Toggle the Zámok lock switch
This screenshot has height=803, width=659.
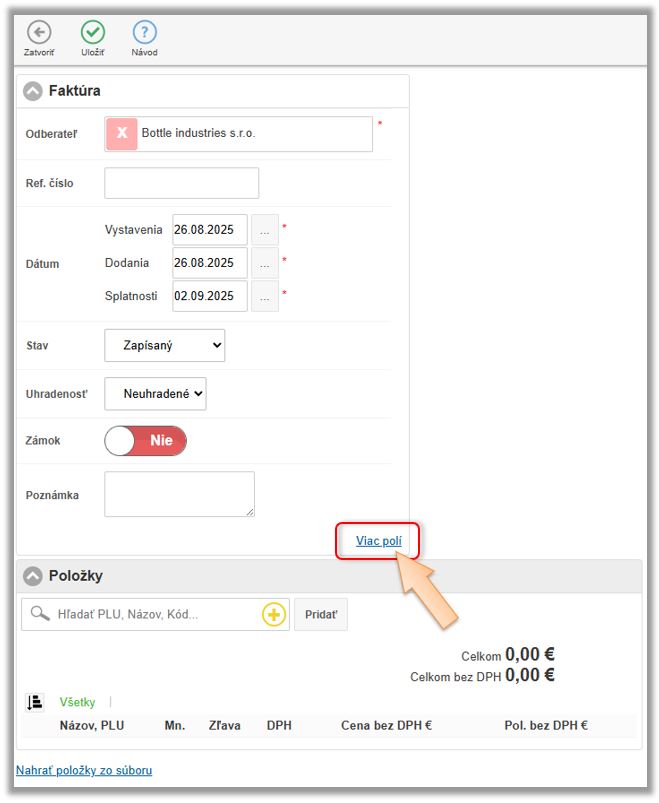click(145, 440)
